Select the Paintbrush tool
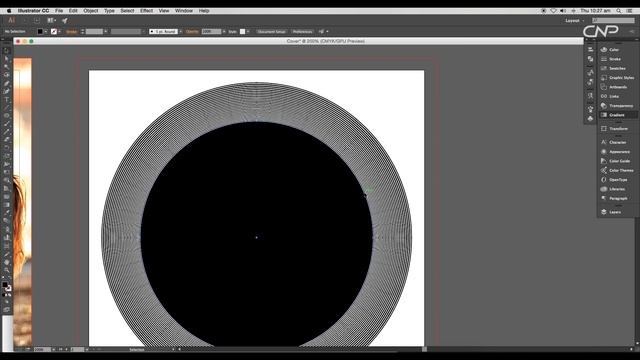The width and height of the screenshot is (640, 360). 6,124
